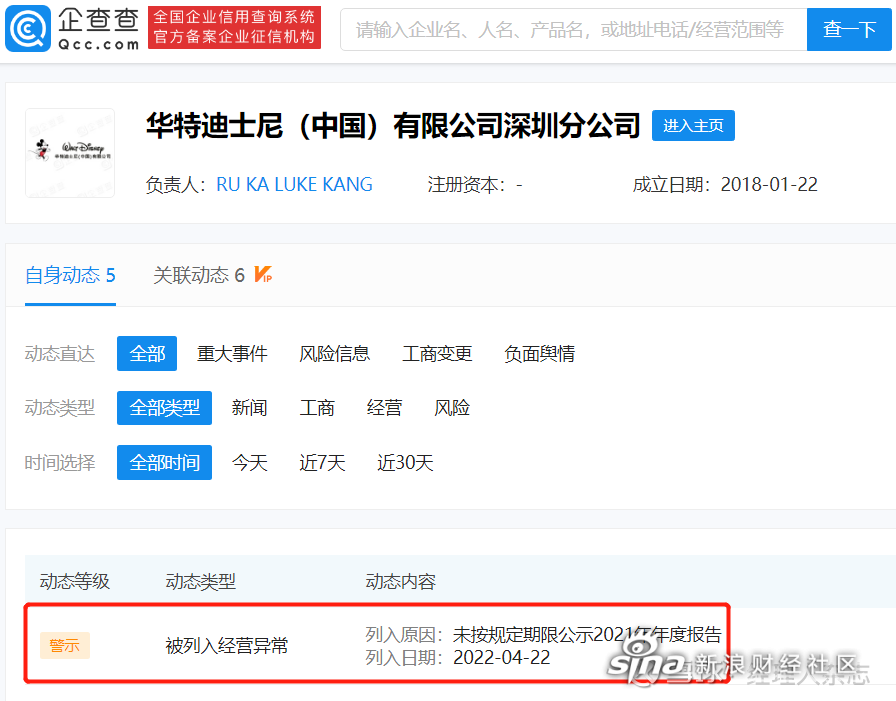
Task: Click the date 2022-04-22
Action: click(502, 658)
